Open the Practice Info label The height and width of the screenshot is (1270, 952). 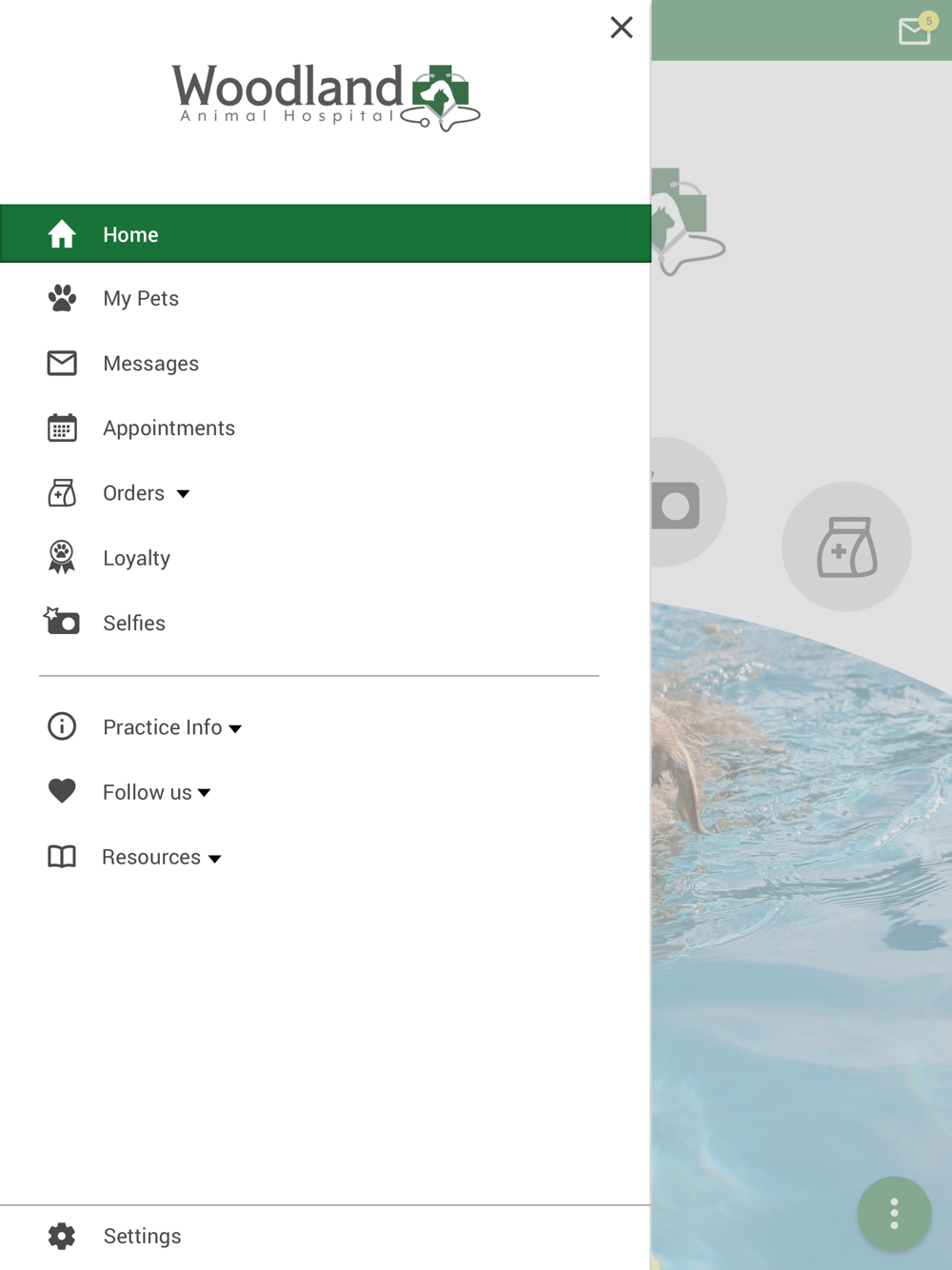(162, 727)
